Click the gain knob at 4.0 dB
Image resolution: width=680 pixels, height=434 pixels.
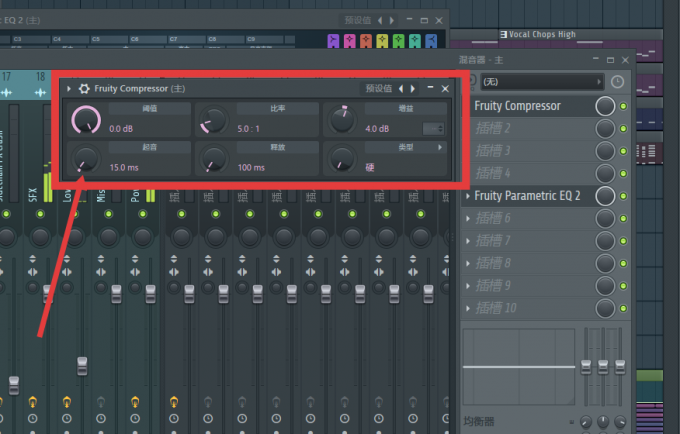pyautogui.click(x=342, y=120)
